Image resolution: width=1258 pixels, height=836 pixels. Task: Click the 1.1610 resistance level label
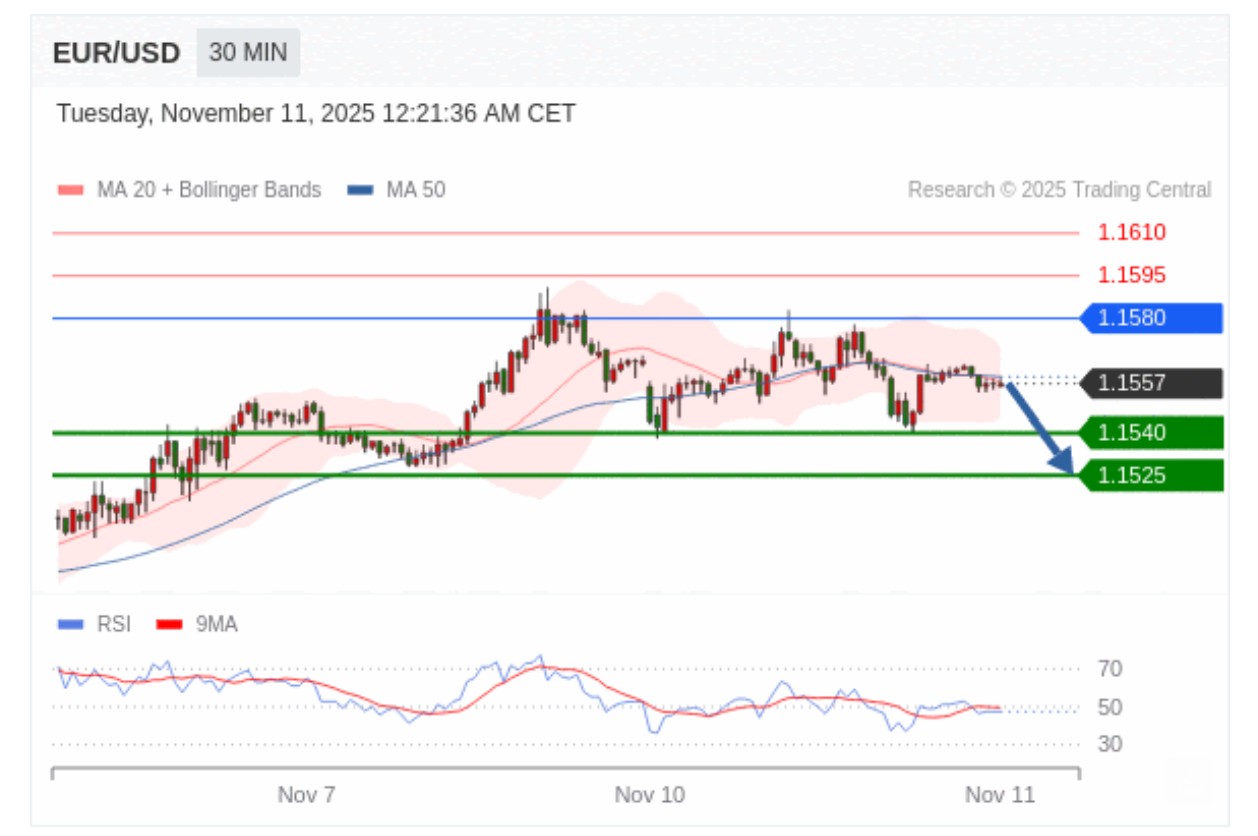coord(1131,233)
